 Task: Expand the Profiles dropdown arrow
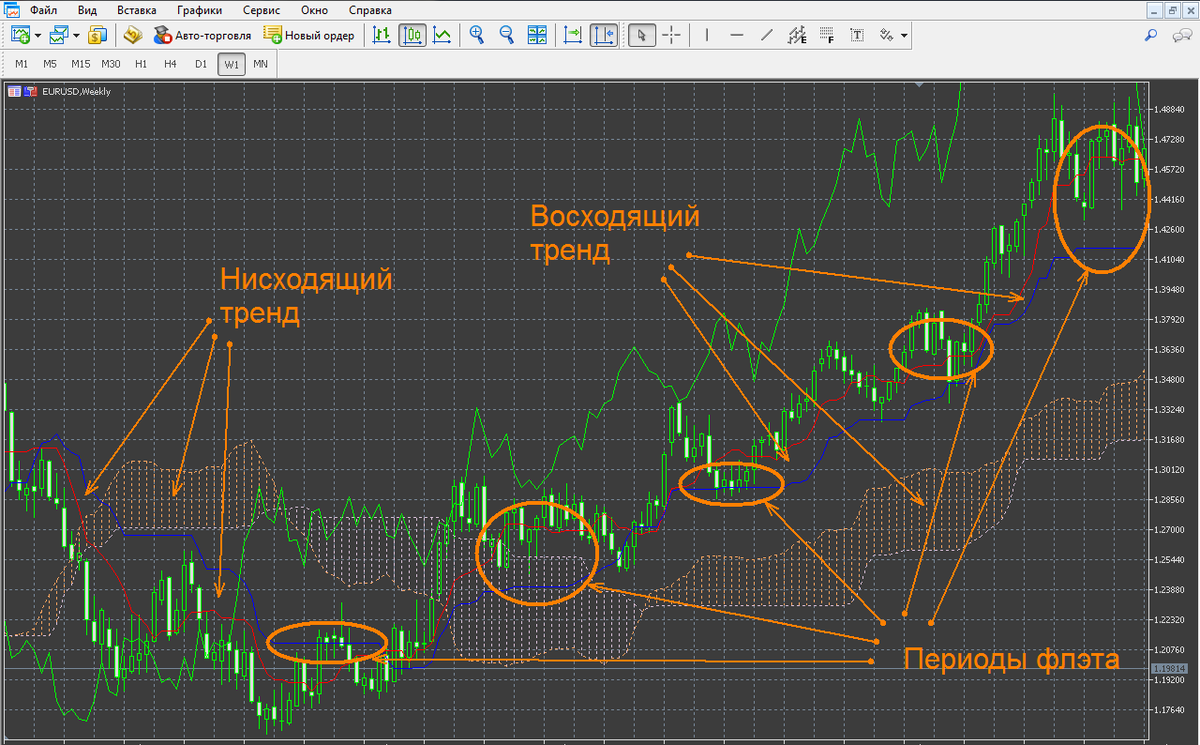pyautogui.click(x=76, y=36)
